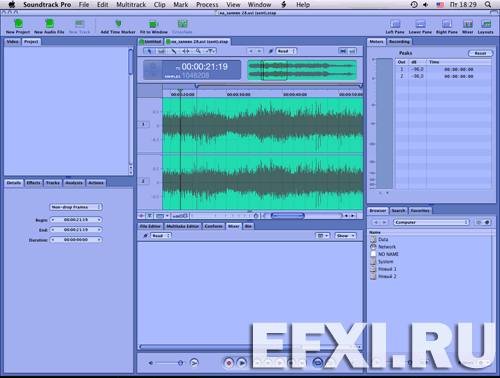Select the arrow selection tool
Screen dimensions: 500x378
click(x=149, y=51)
